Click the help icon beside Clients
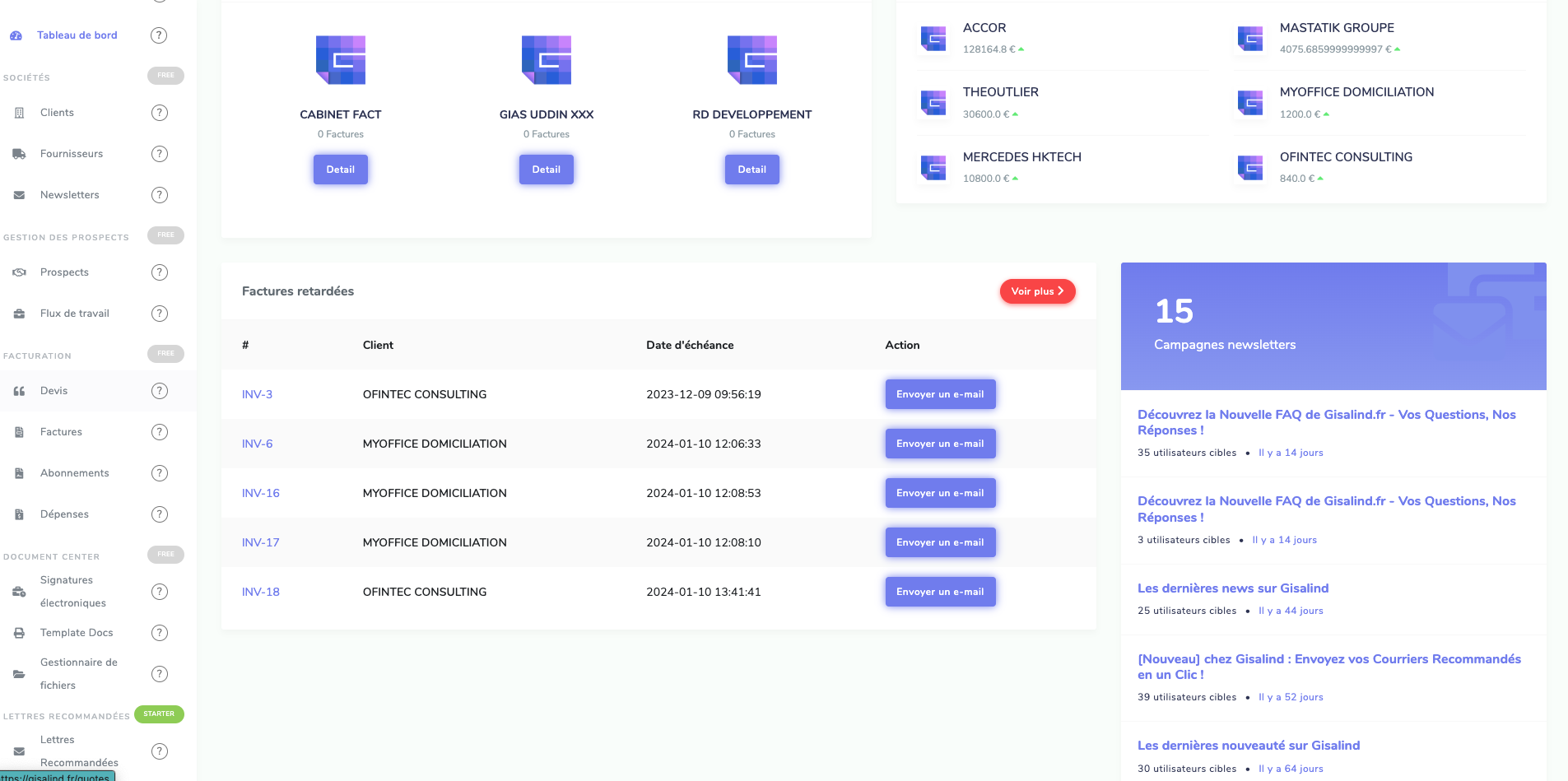The height and width of the screenshot is (781, 1568). [x=159, y=113]
